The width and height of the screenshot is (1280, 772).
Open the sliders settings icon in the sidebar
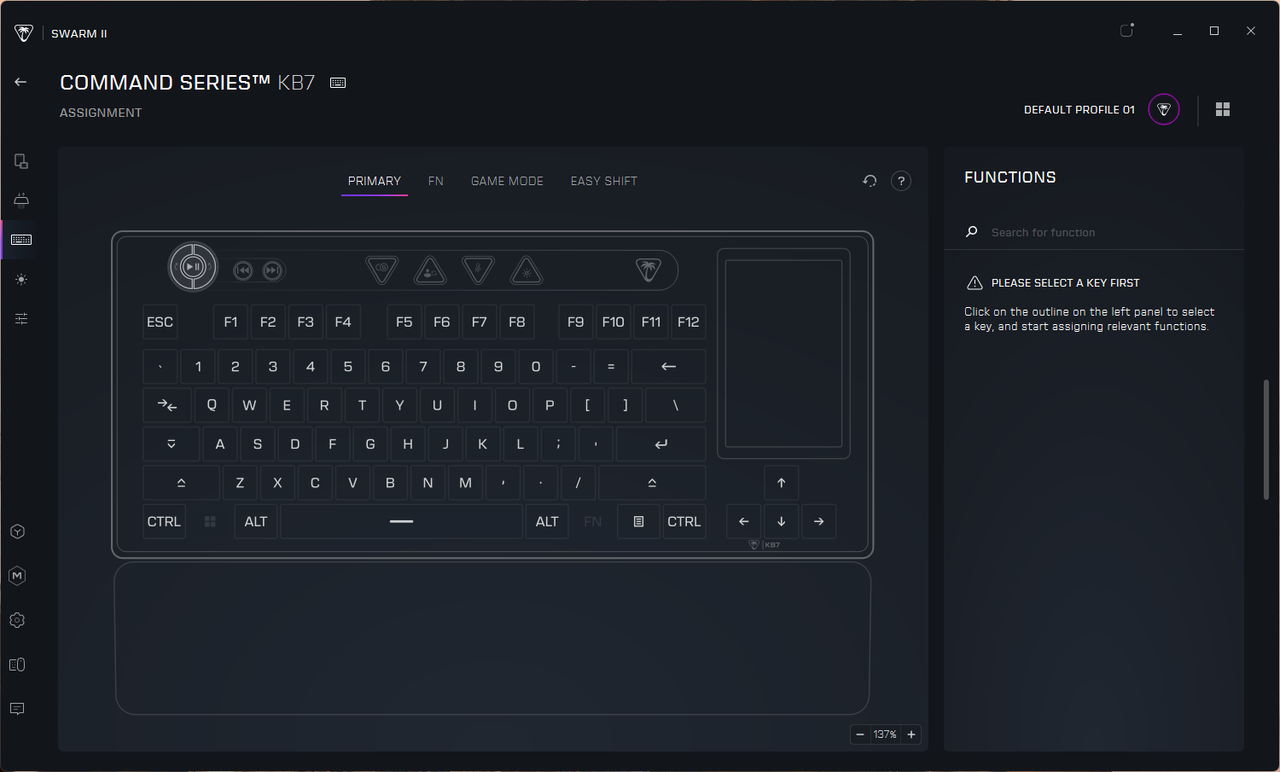pyautogui.click(x=21, y=318)
